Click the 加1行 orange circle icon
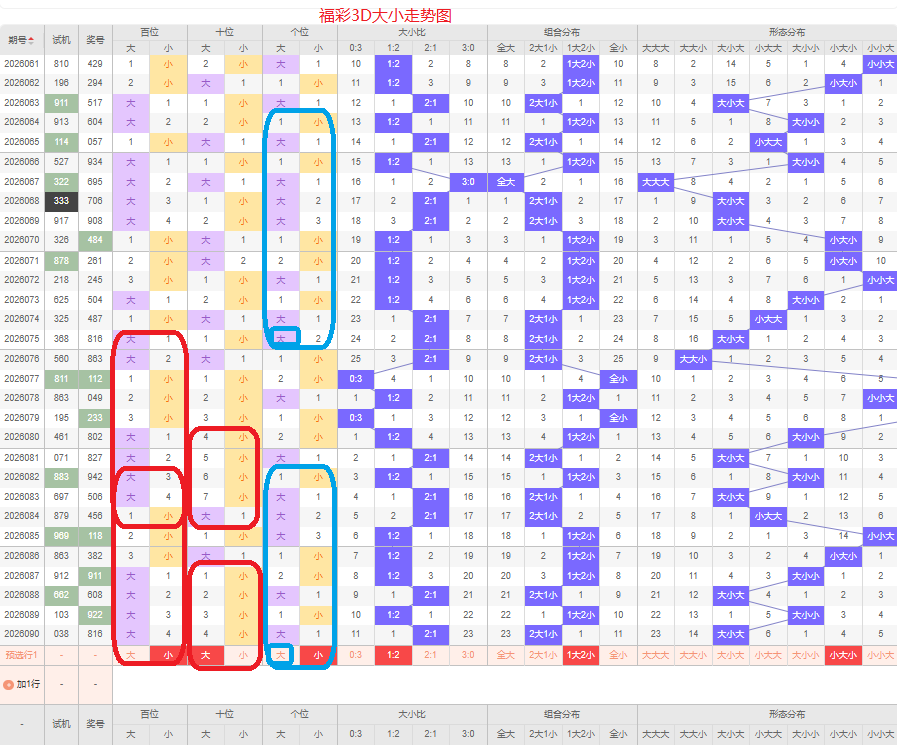This screenshot has height=745, width=897. [x=9, y=684]
